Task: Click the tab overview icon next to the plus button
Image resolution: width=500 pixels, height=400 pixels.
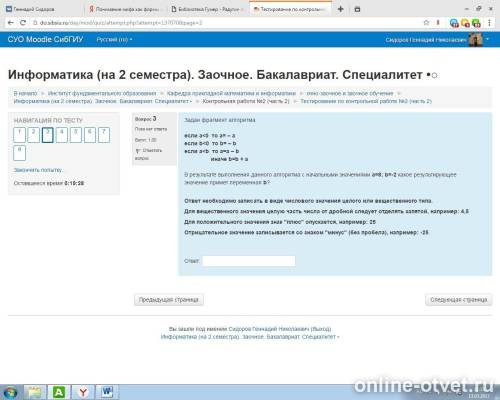Action: [357, 9]
